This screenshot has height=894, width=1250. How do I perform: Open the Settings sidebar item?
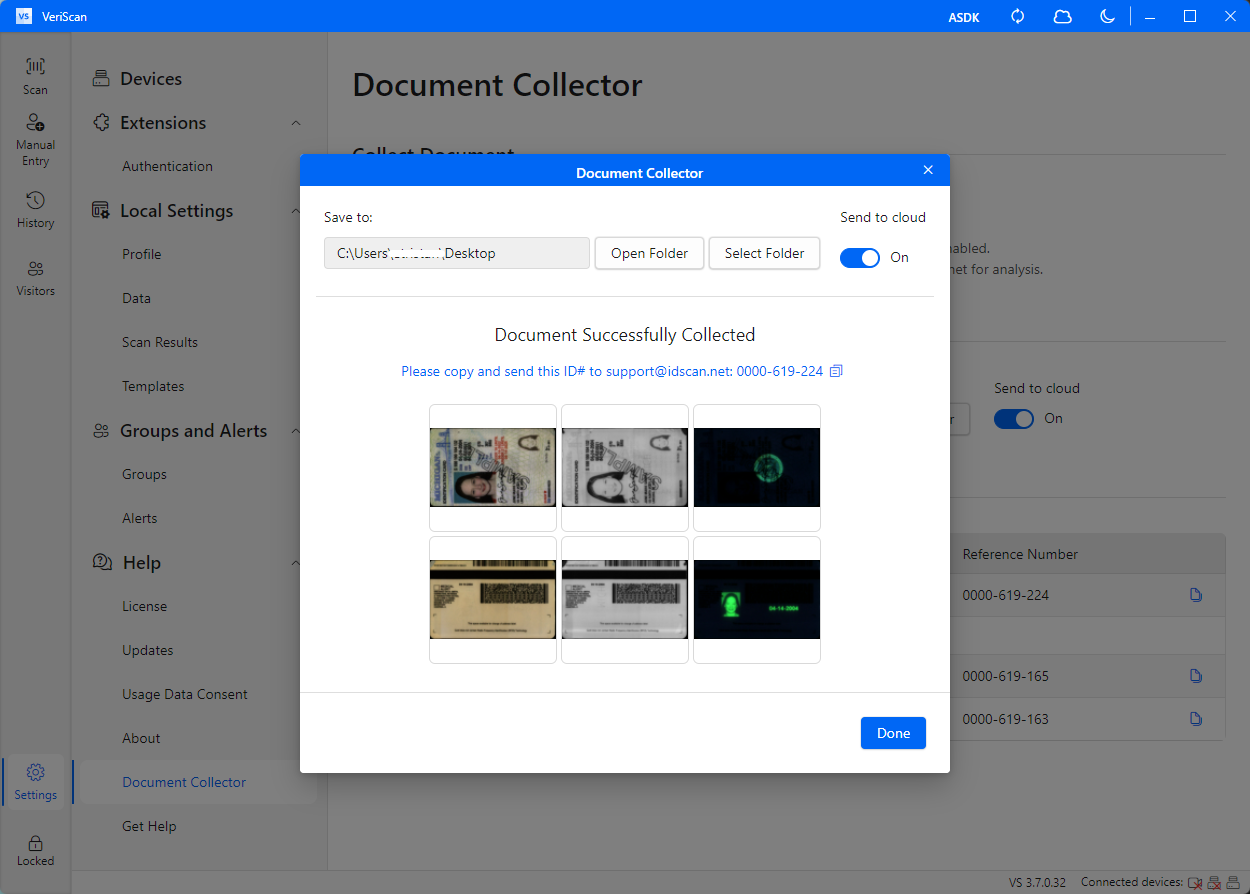pyautogui.click(x=35, y=782)
